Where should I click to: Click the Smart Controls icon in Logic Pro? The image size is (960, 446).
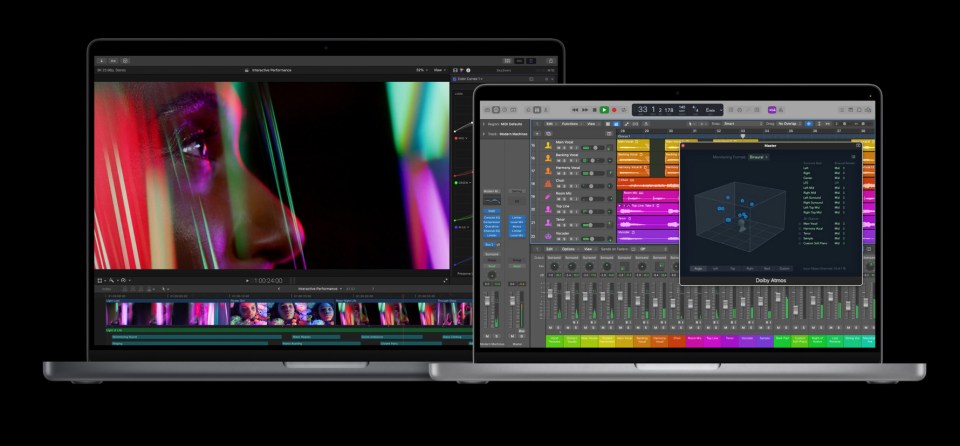(528, 110)
